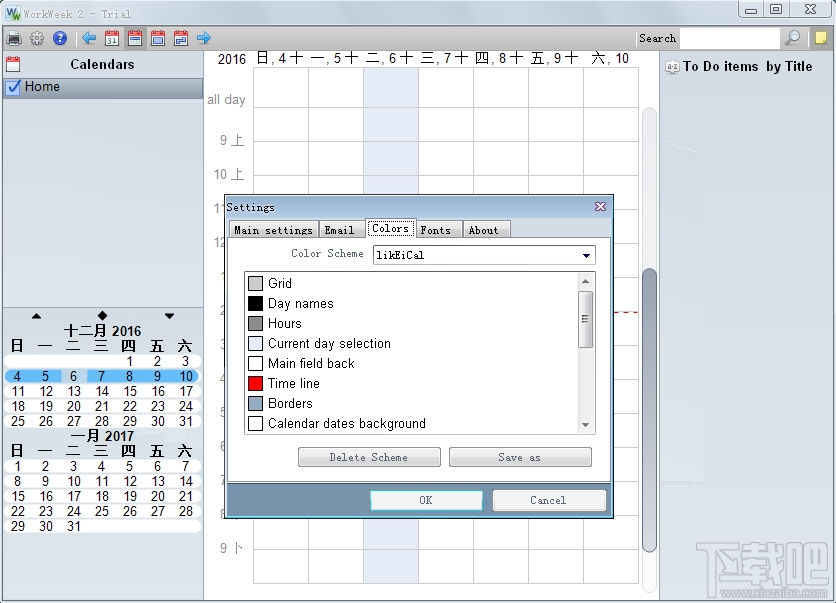Image resolution: width=836 pixels, height=603 pixels.
Task: Click the '六, 10' day column header
Action: 610,58
